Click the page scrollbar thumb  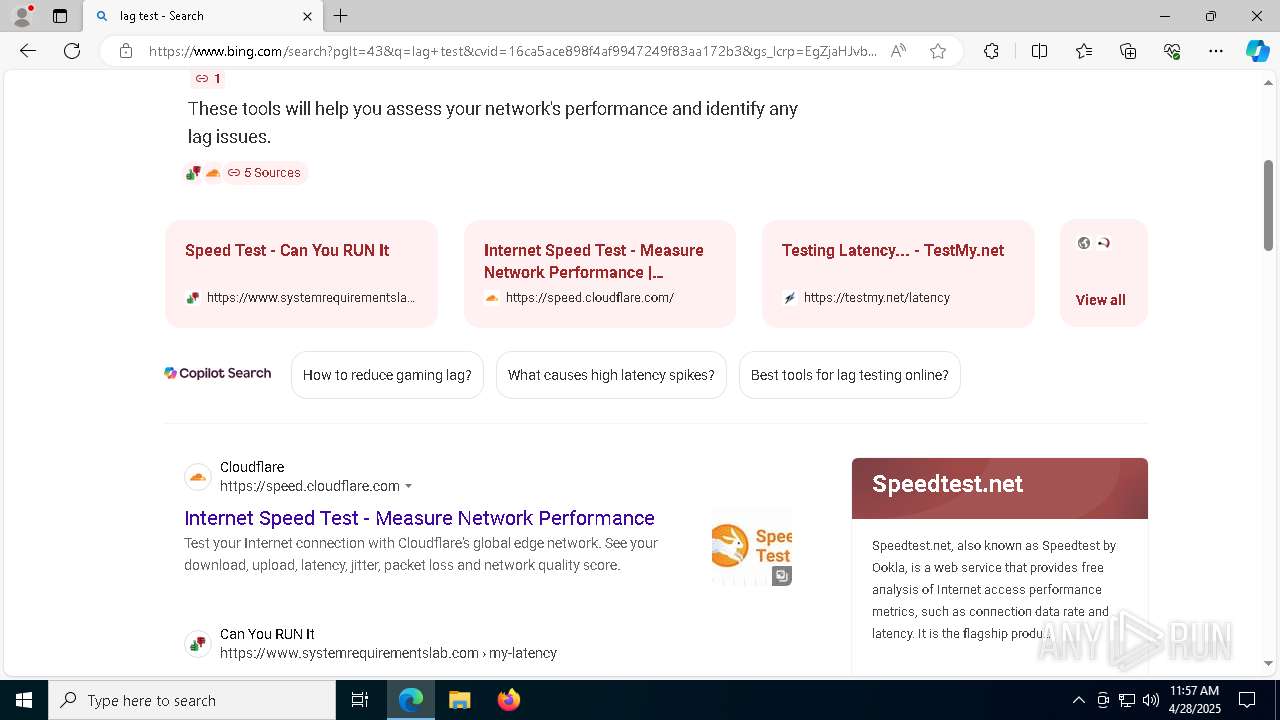point(1268,205)
